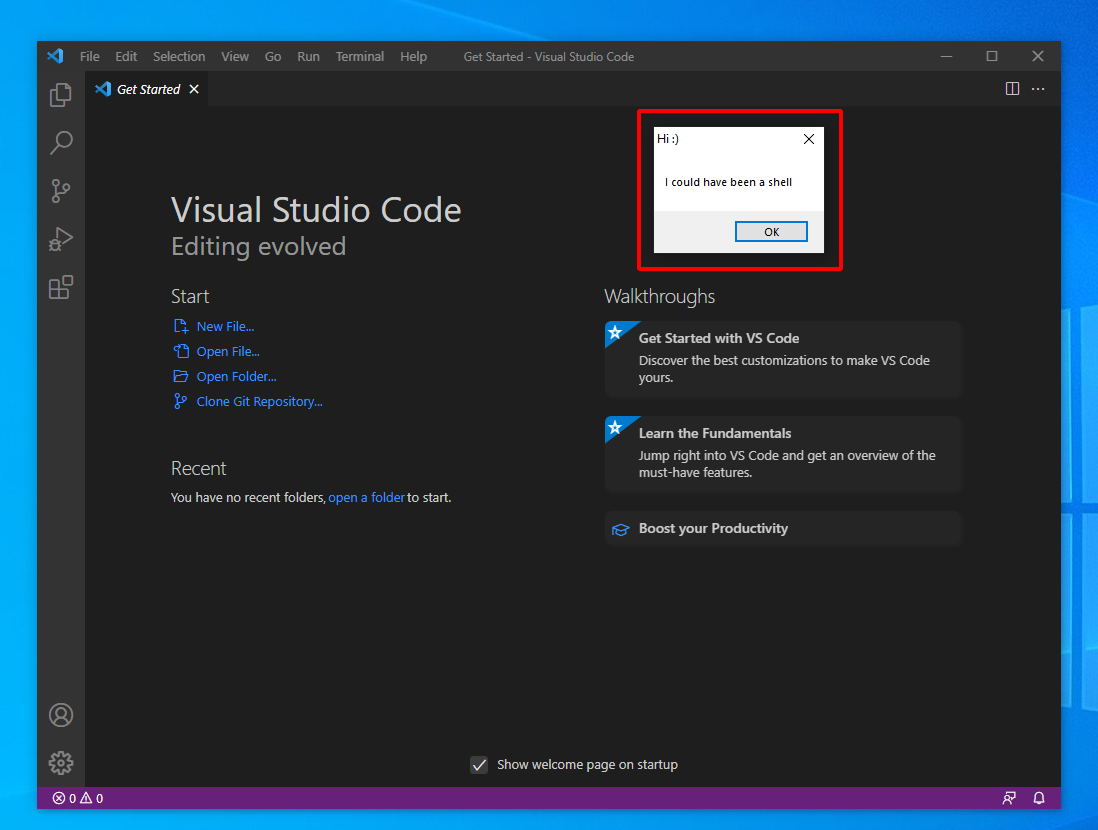
Task: Close the 'Hi :)' dialog with X
Action: click(809, 139)
